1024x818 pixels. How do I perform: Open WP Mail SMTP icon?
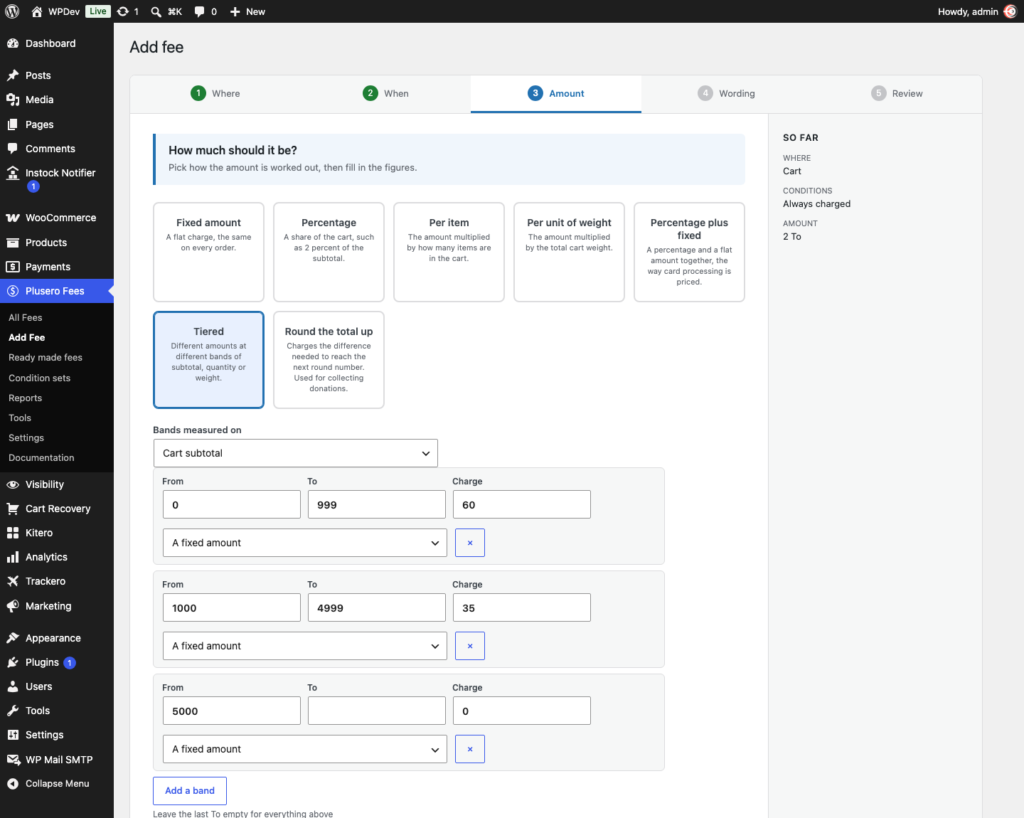(12, 759)
